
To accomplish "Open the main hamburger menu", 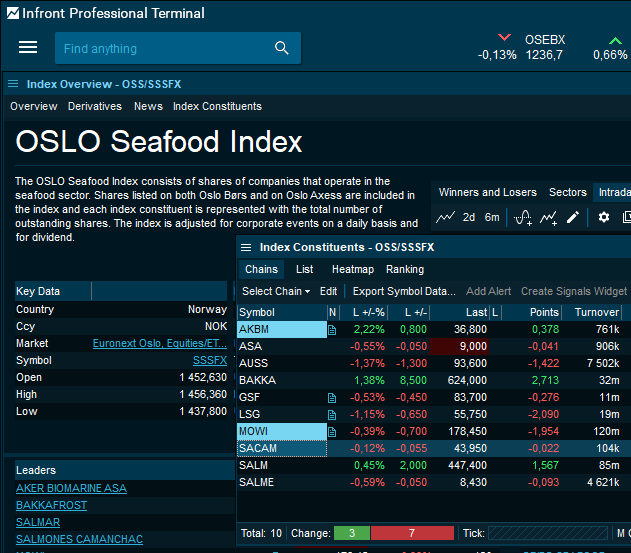I will 28,48.
